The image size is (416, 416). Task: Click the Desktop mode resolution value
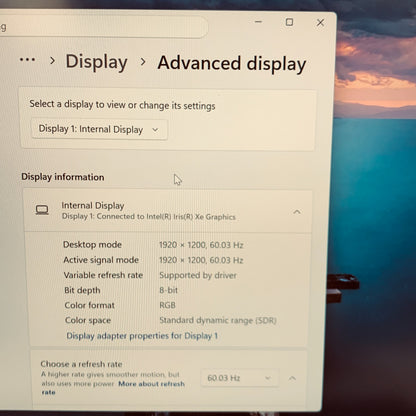[x=201, y=245]
